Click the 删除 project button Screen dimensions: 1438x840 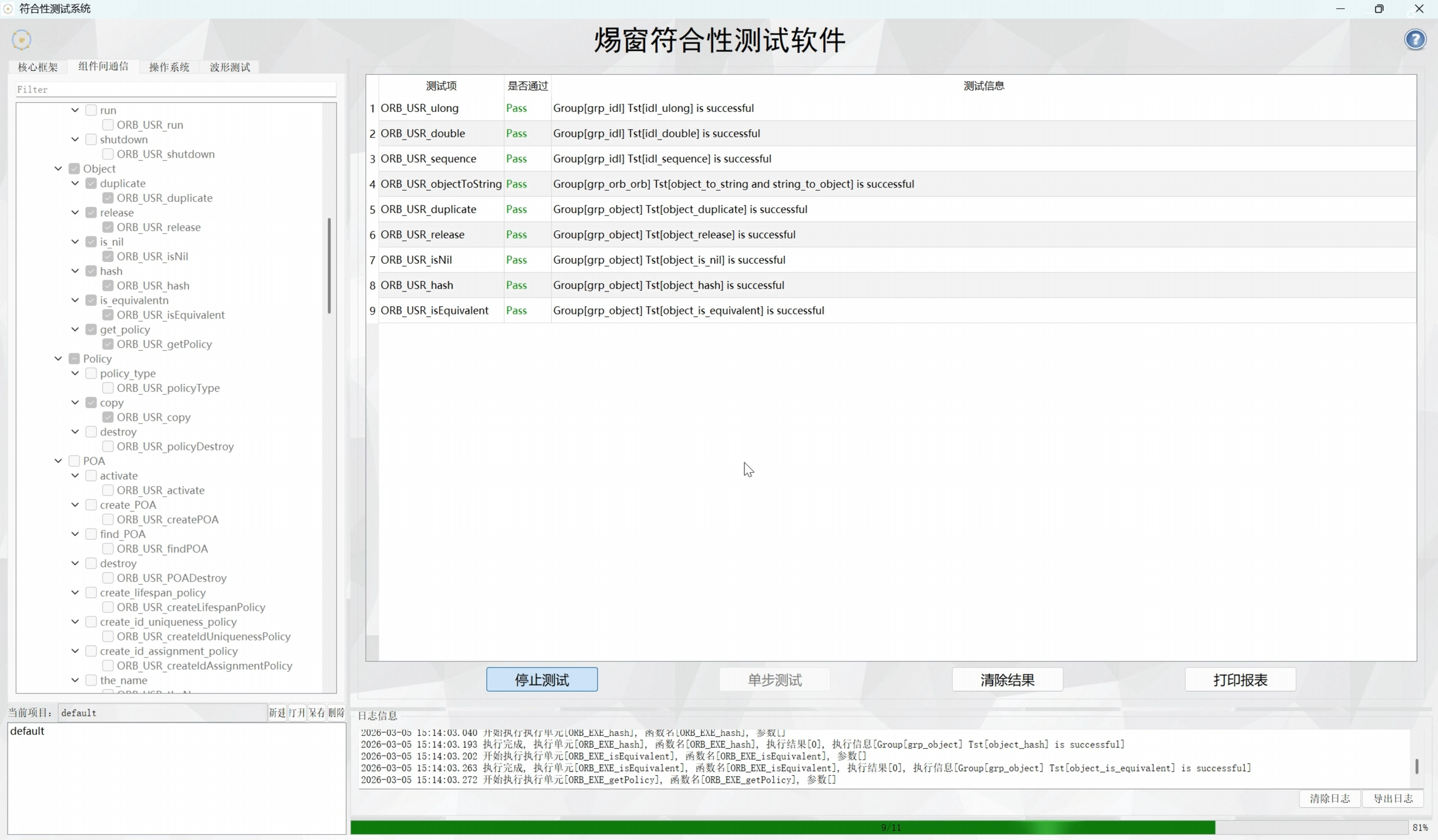coord(336,713)
